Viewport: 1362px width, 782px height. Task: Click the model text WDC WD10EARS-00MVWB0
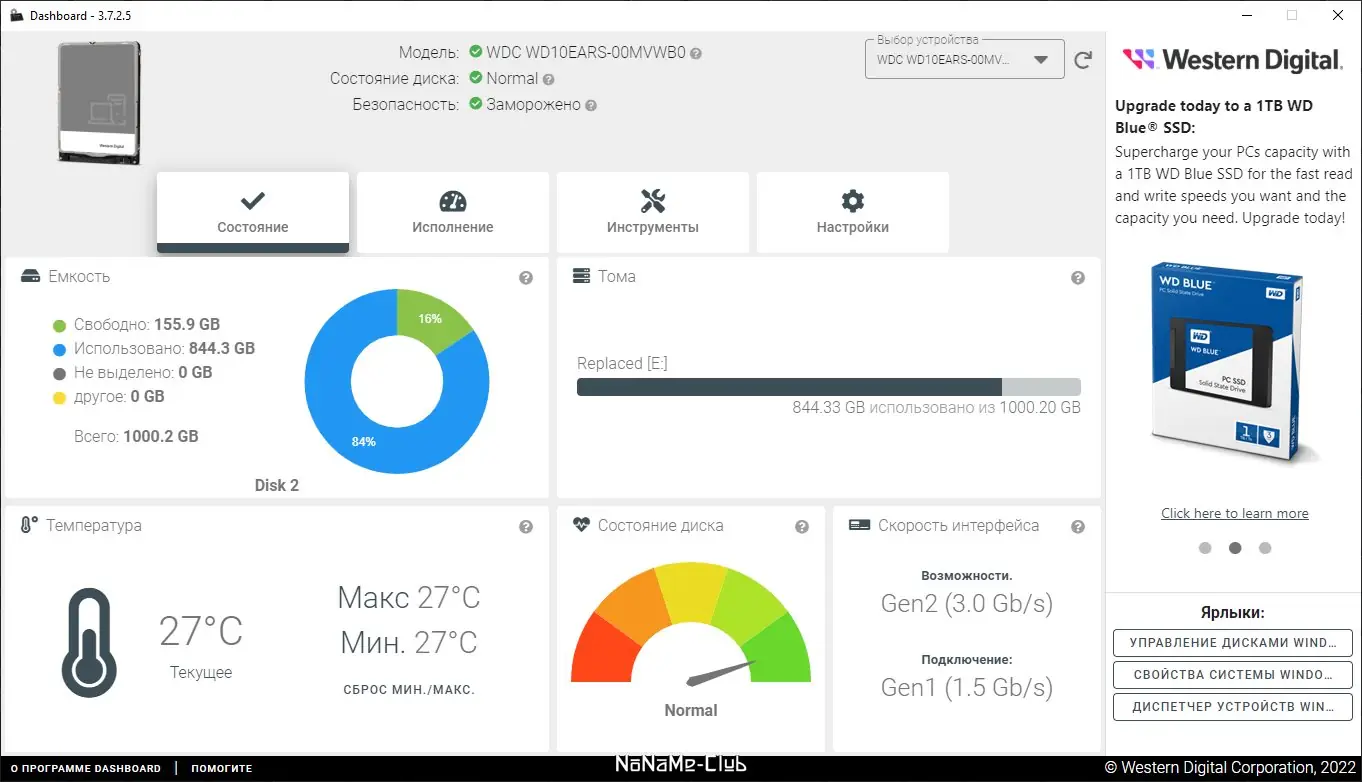[586, 53]
